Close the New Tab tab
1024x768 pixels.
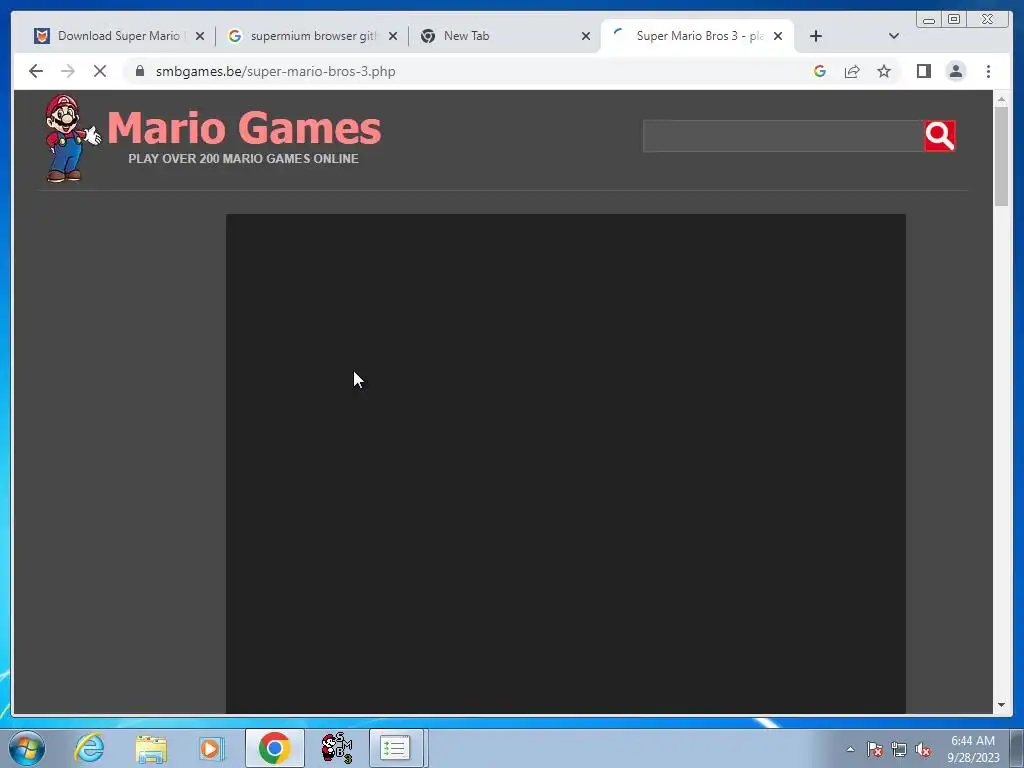[586, 36]
